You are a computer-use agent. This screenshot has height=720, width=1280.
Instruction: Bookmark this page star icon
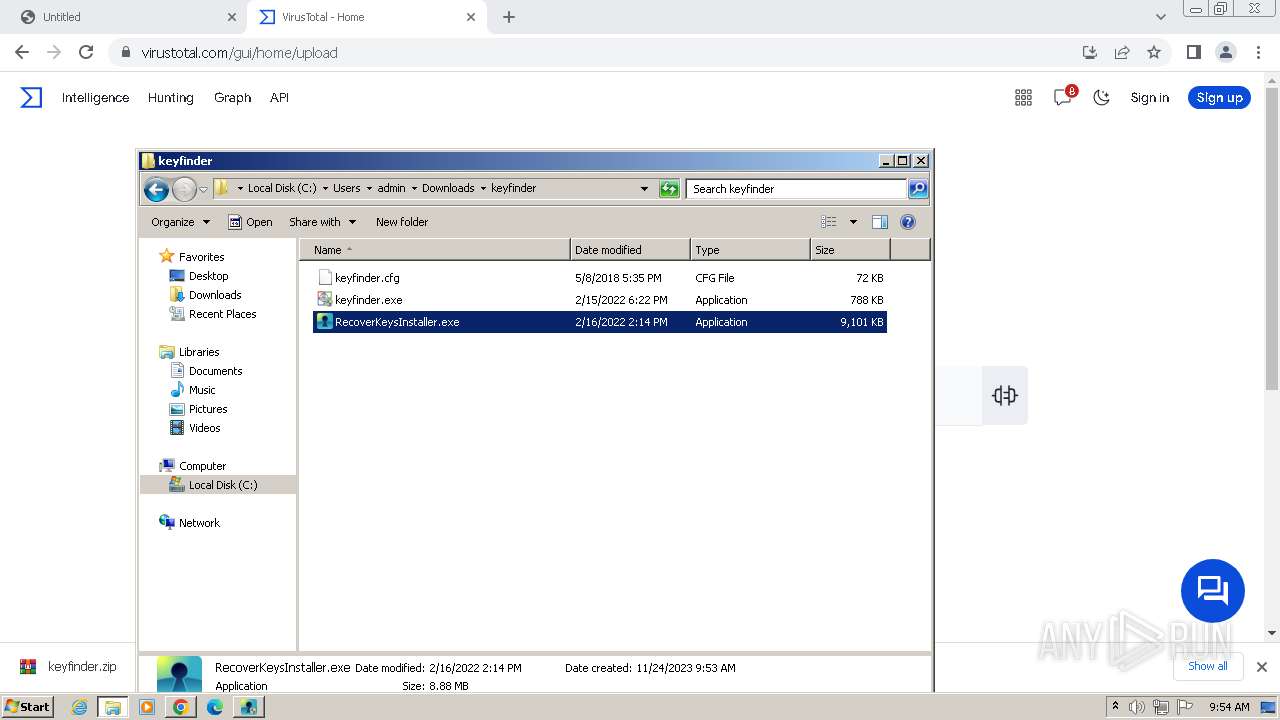pyautogui.click(x=1154, y=52)
